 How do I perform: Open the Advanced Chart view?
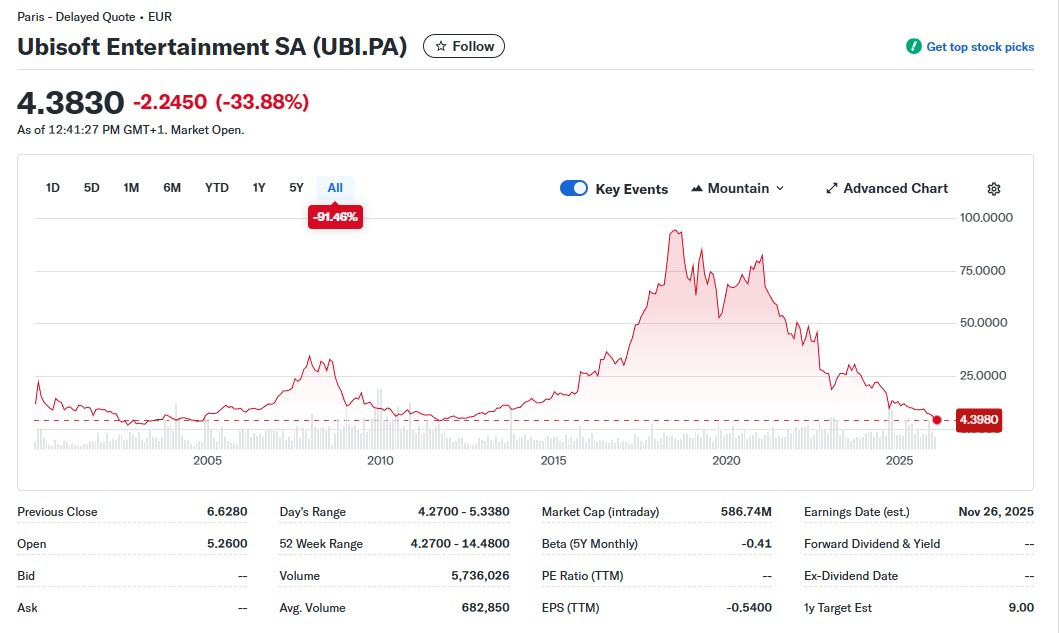tap(887, 189)
